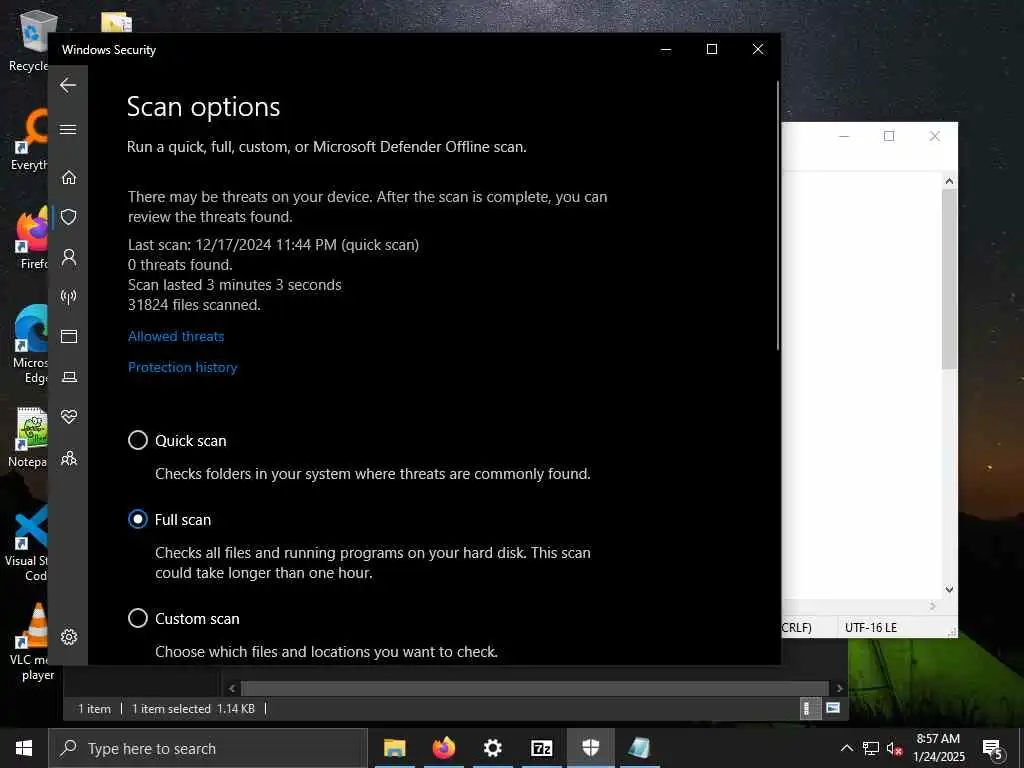Click the UTF-16 LE encoding in Notepad status bar
The image size is (1024, 768).
871,628
